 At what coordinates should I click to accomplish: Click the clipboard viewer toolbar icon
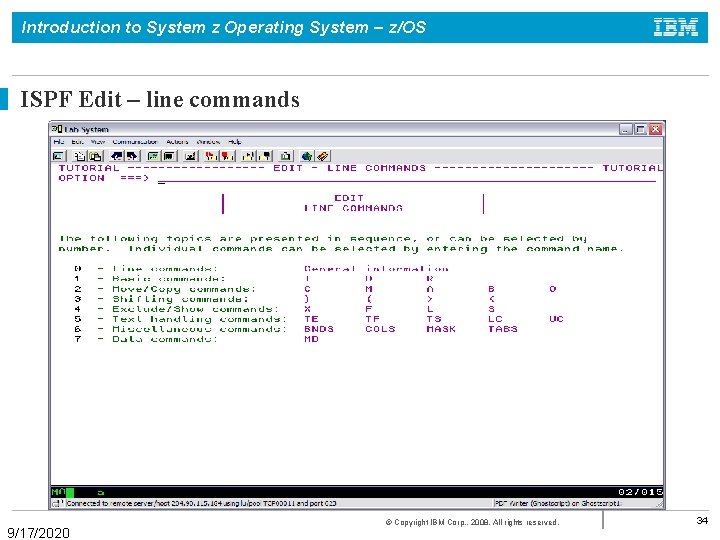286,156
